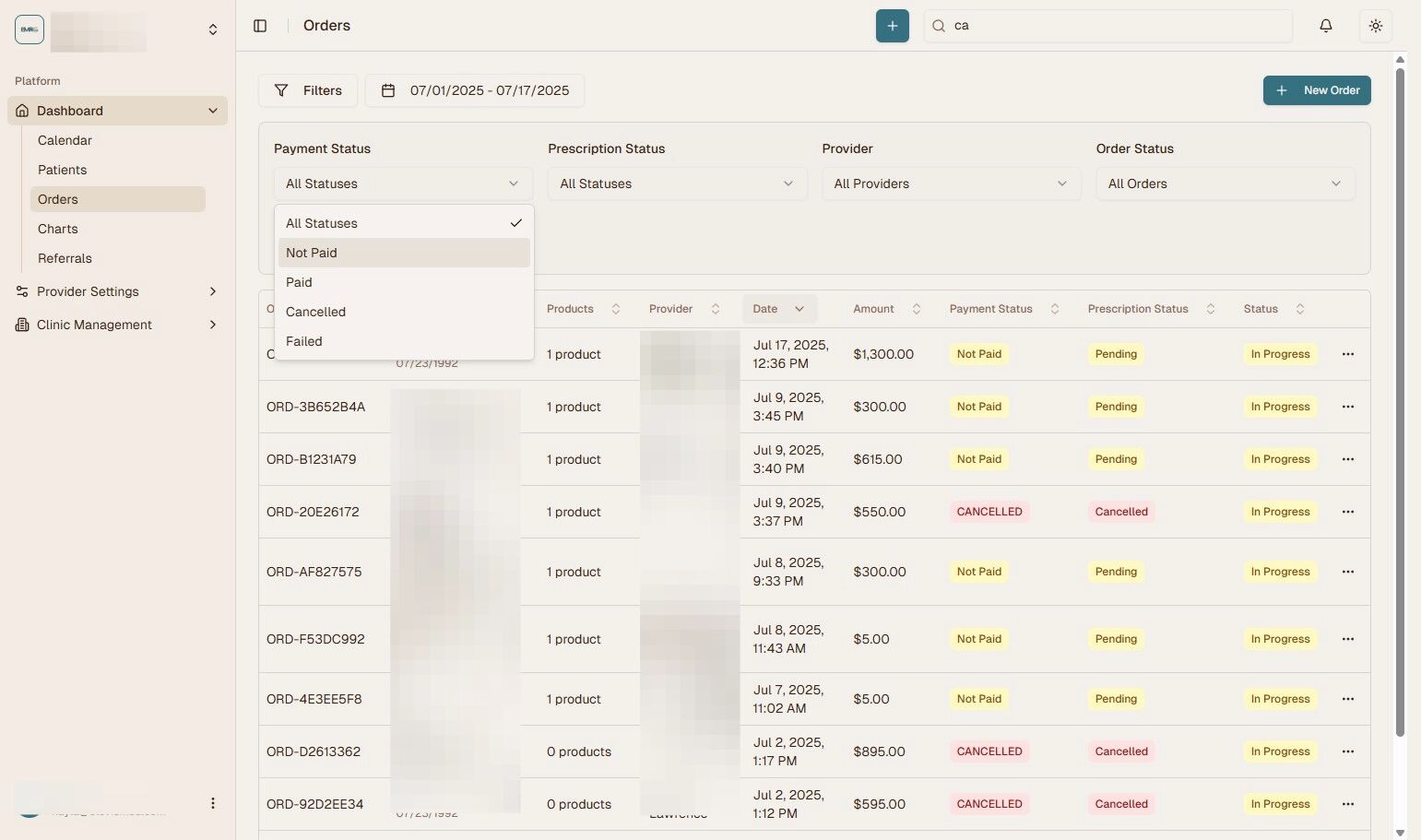
Task: Click the In Progress badge for ORD-F53DC992
Action: coord(1280,639)
